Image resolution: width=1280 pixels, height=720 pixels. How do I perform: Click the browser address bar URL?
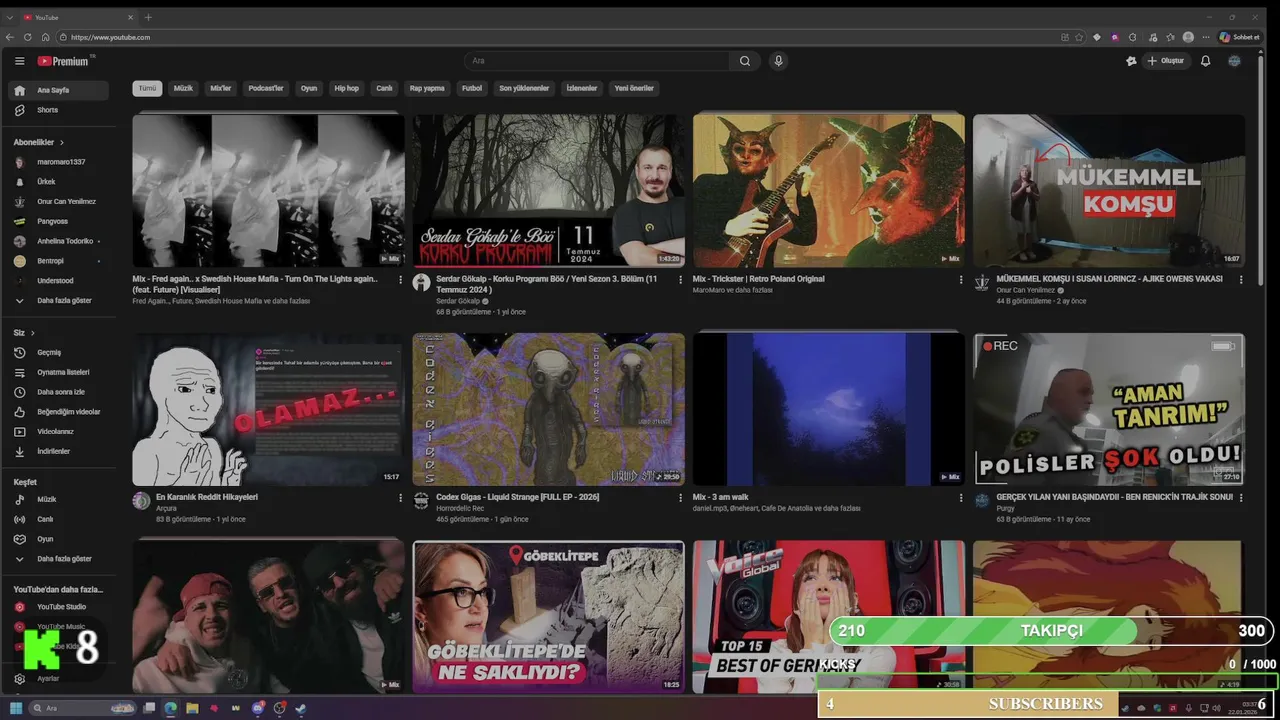click(110, 37)
